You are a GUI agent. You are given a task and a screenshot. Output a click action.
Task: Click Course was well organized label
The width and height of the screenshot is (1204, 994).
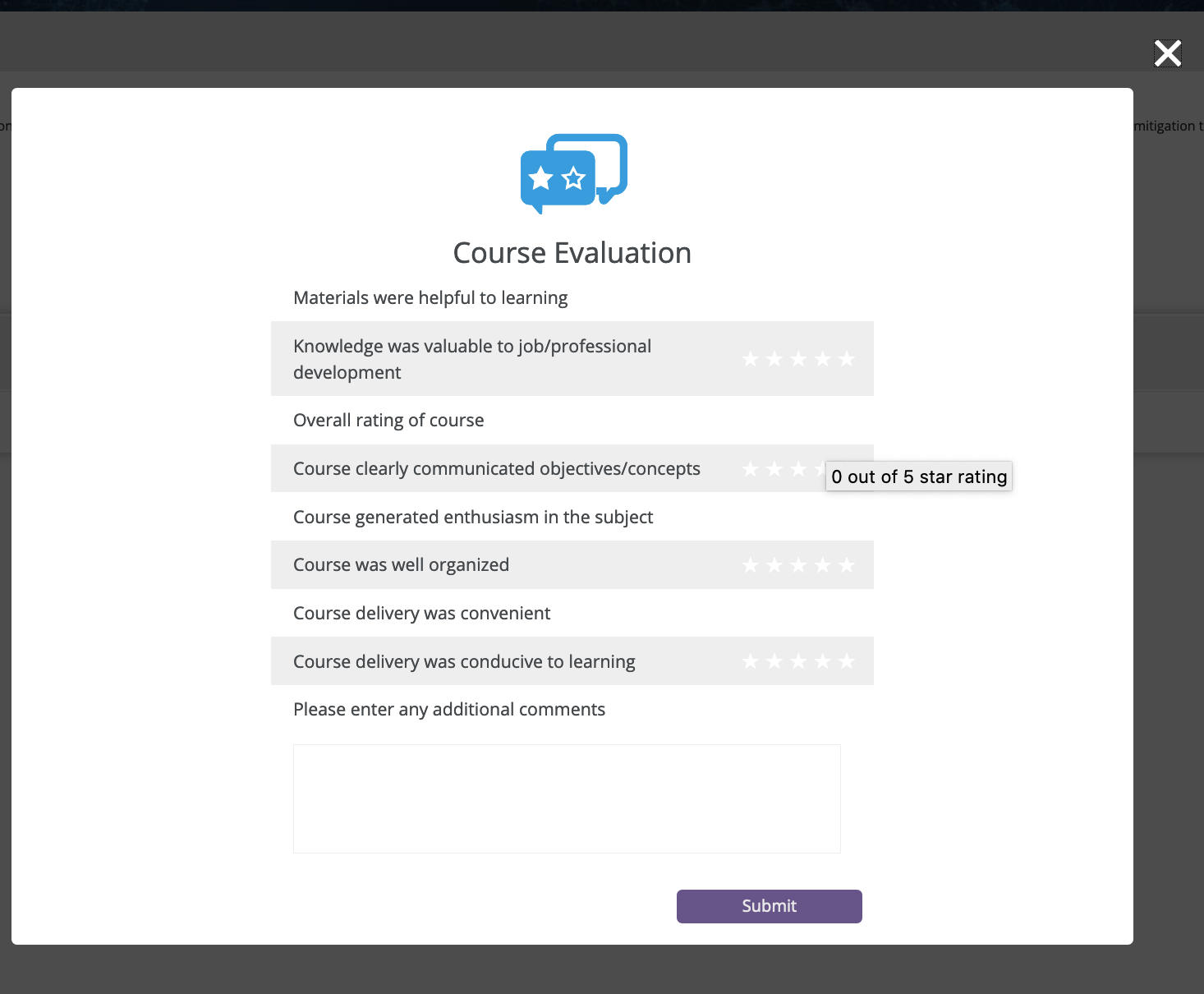(x=401, y=565)
